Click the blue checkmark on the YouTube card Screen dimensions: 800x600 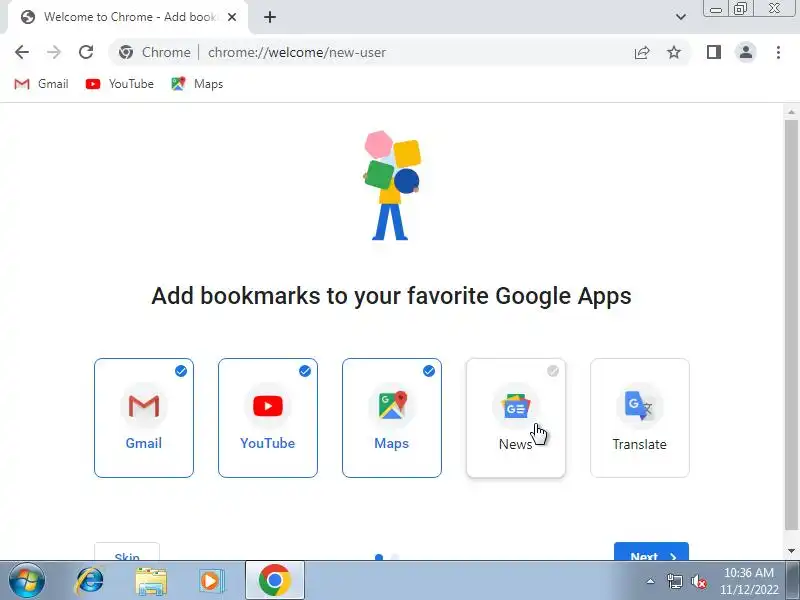[x=305, y=371]
